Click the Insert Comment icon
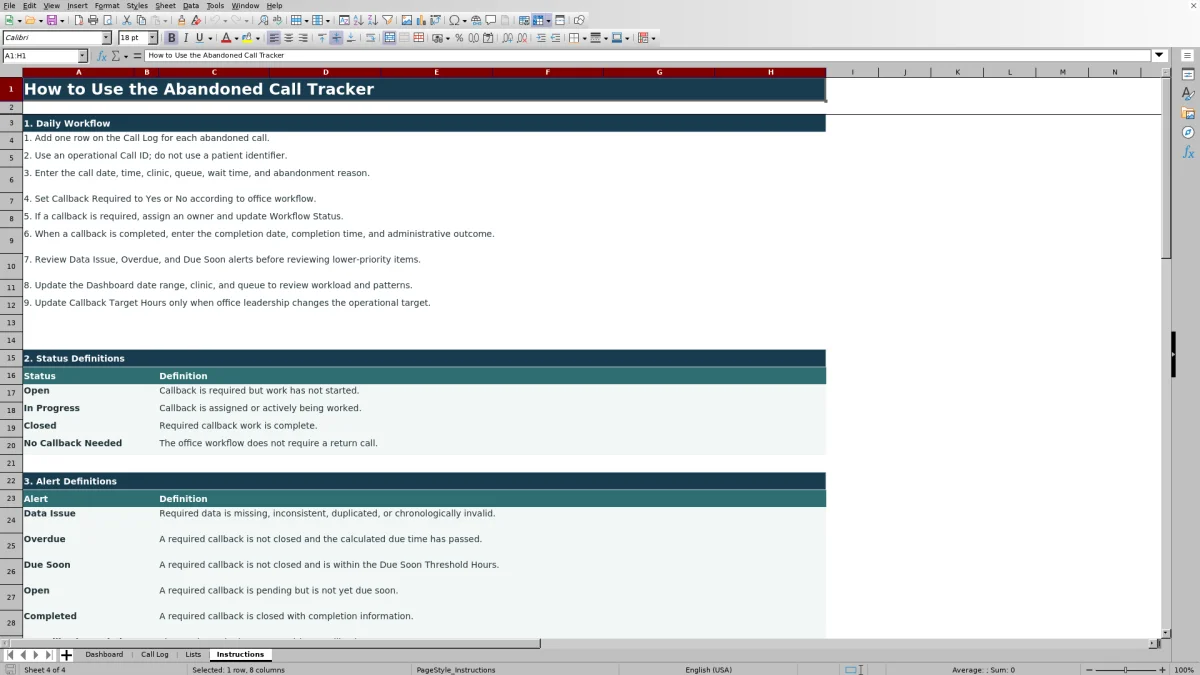Image resolution: width=1200 pixels, height=675 pixels. coord(491,20)
